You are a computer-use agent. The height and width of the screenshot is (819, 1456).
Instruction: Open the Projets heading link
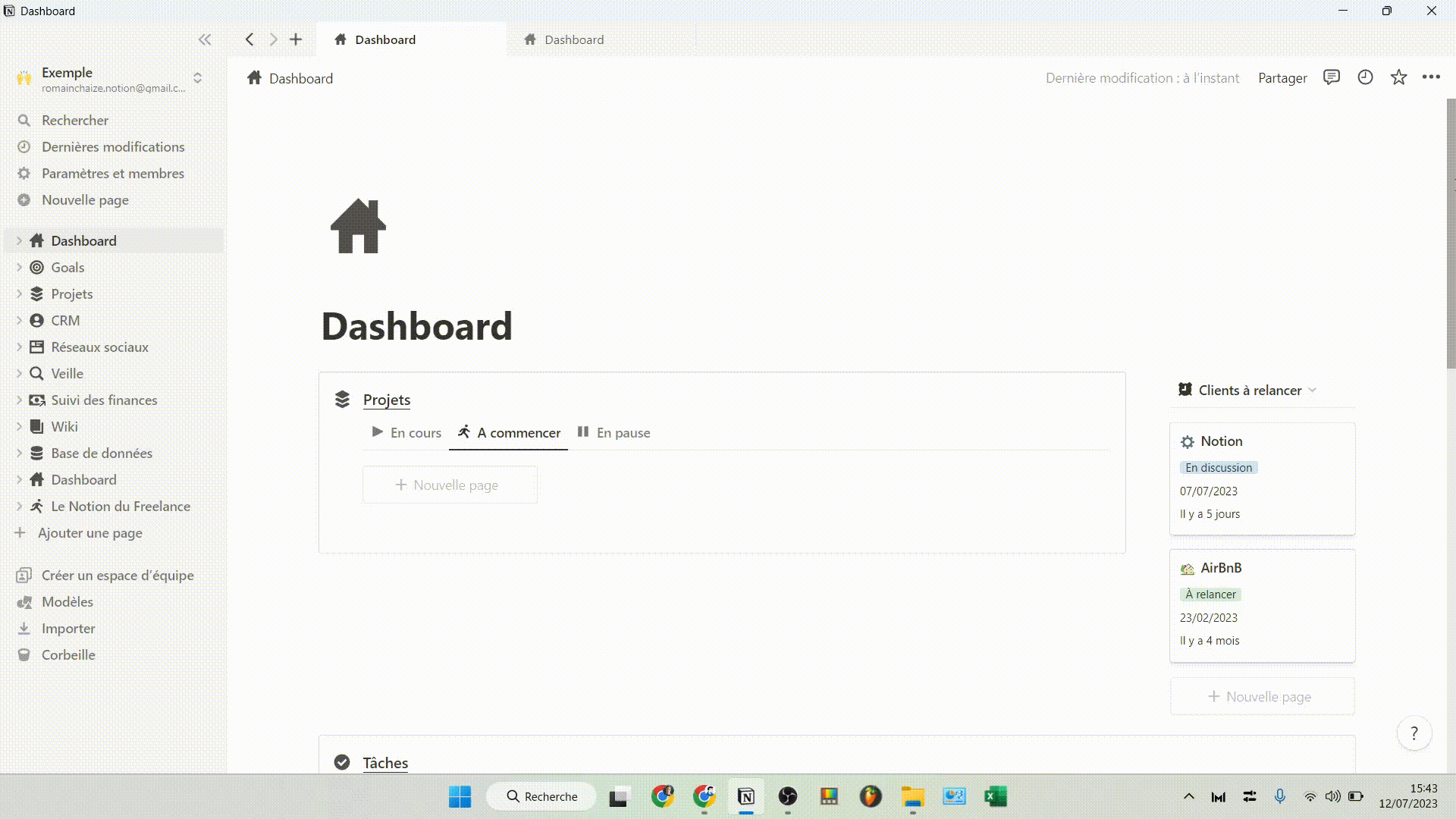coord(386,400)
